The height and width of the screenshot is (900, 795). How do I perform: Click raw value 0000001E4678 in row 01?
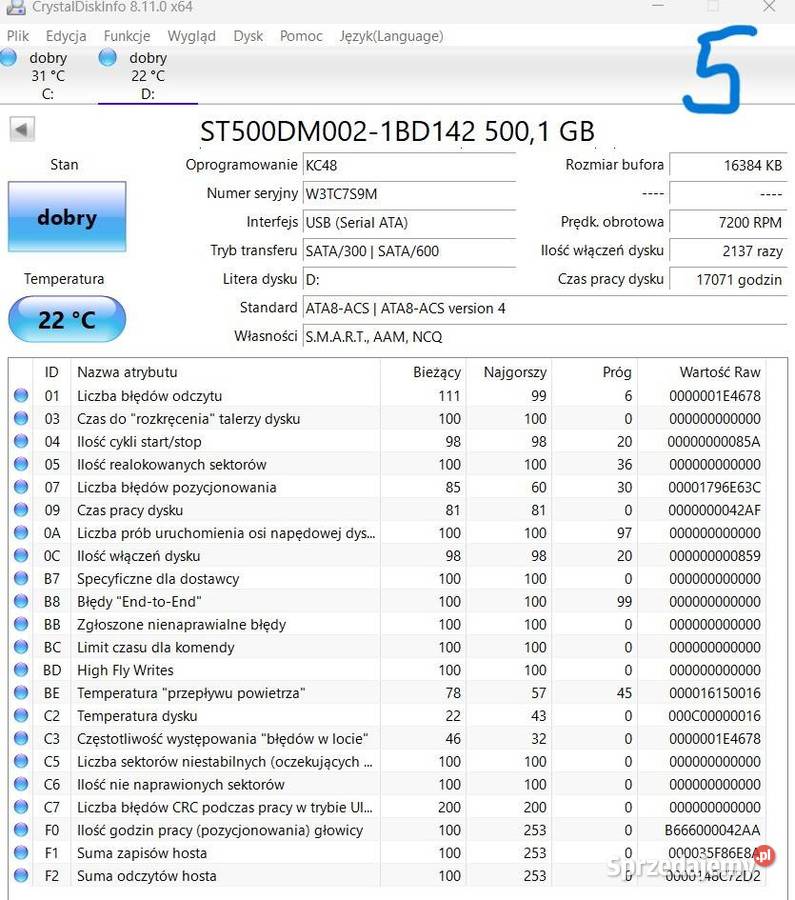point(715,395)
